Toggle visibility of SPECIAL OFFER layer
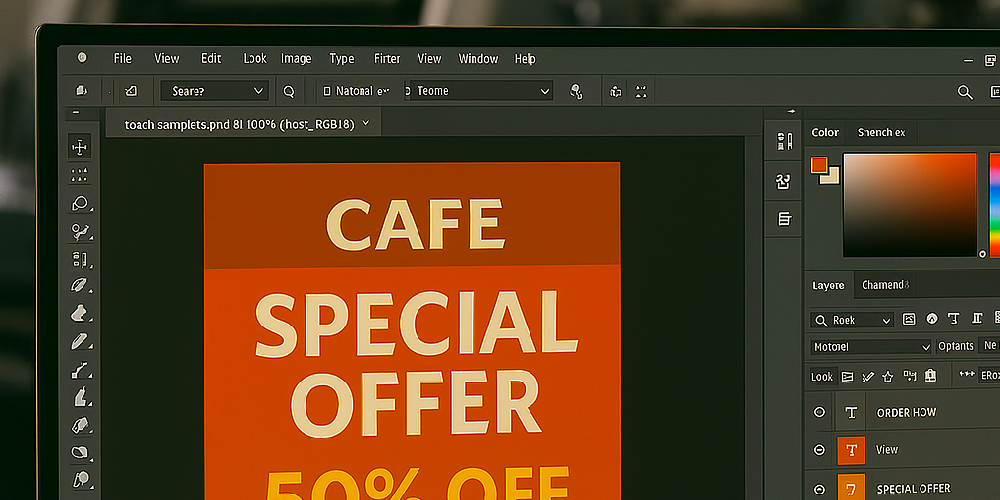Viewport: 1000px width, 500px height. click(x=820, y=489)
